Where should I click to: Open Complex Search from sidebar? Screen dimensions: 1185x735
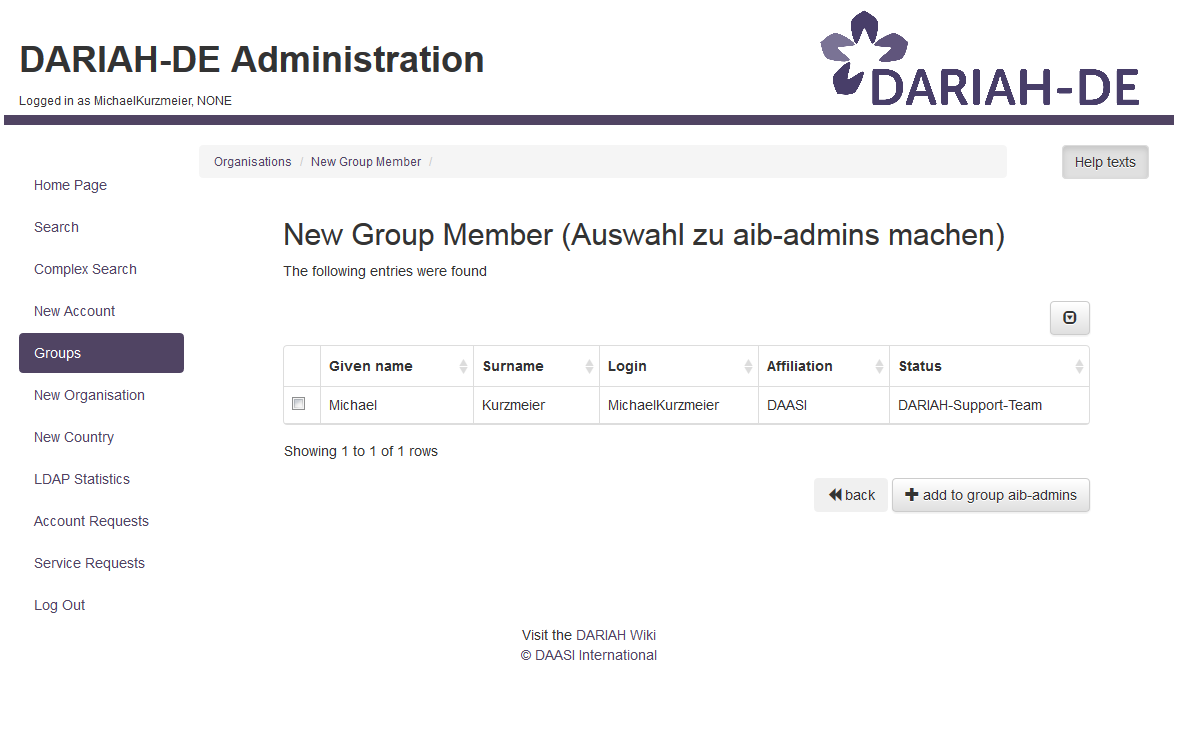click(x=85, y=269)
